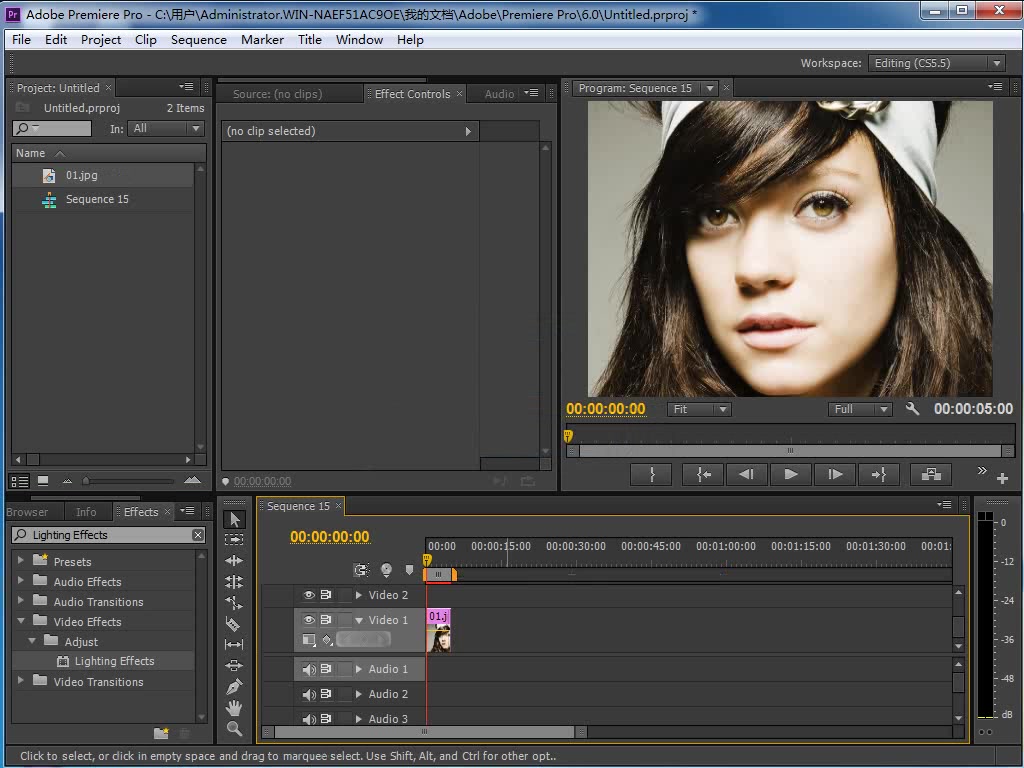
Task: Click Step Forward in the Program monitor
Action: click(x=835, y=474)
